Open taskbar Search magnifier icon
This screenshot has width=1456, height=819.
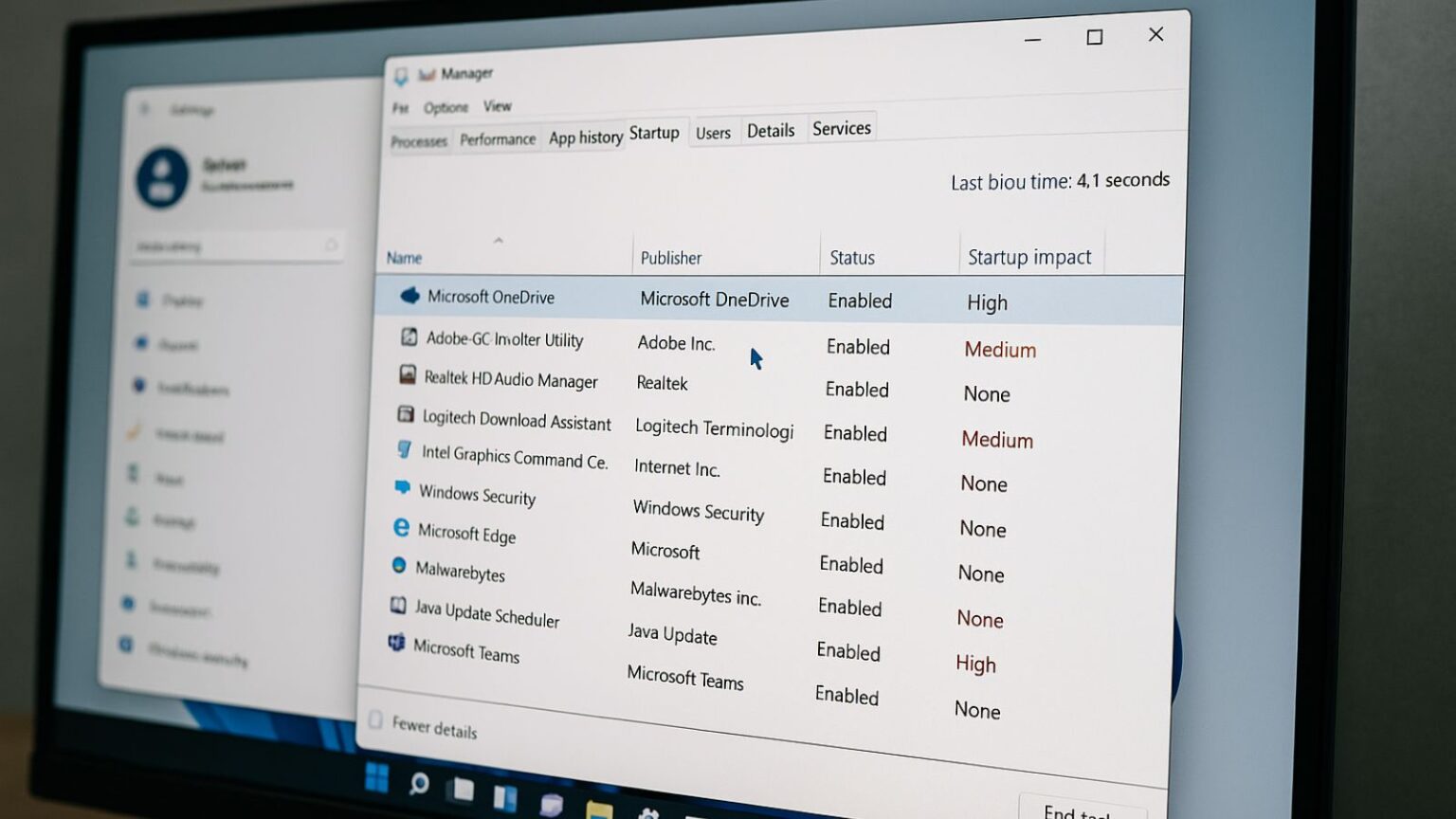418,784
